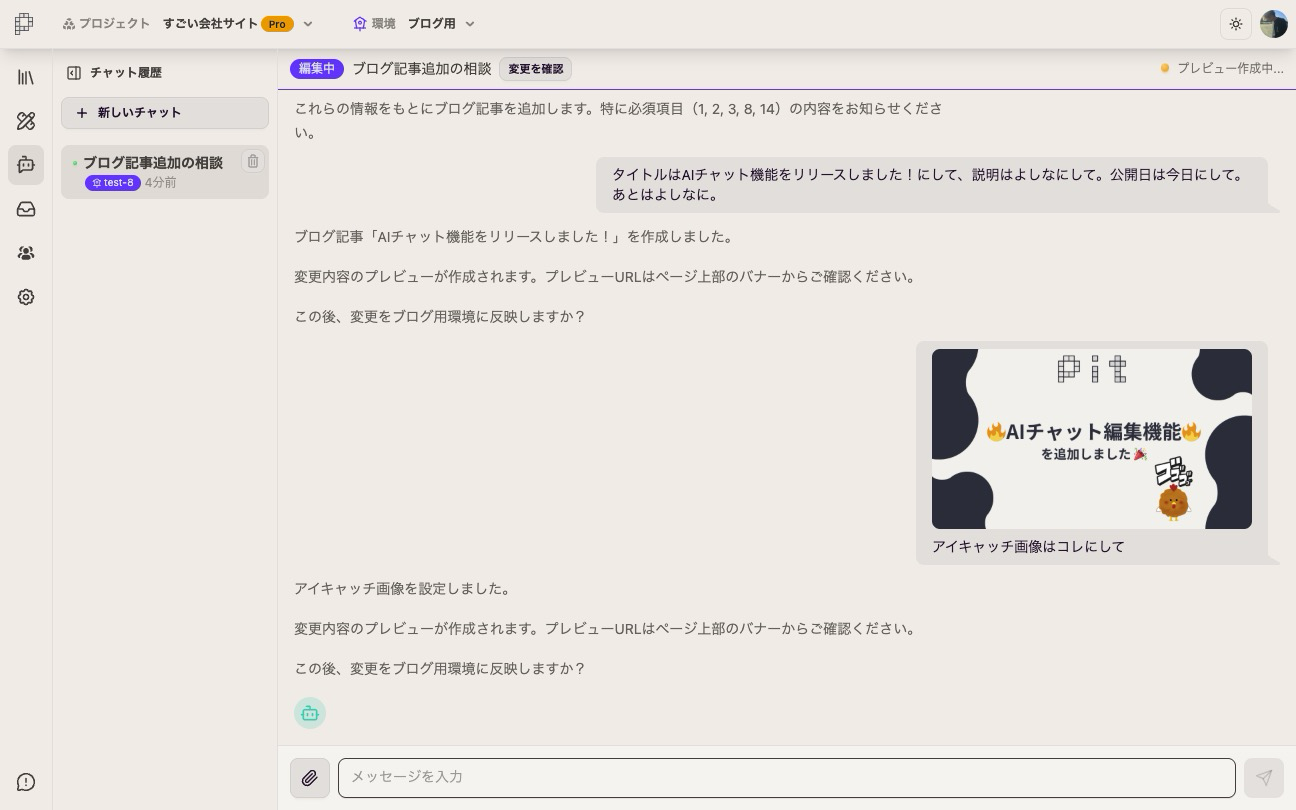Click the green bot avatar icon
1296x810 pixels.
310,713
